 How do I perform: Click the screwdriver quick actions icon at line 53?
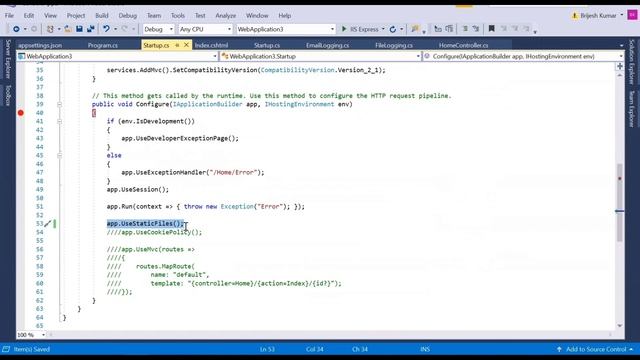click(x=48, y=224)
